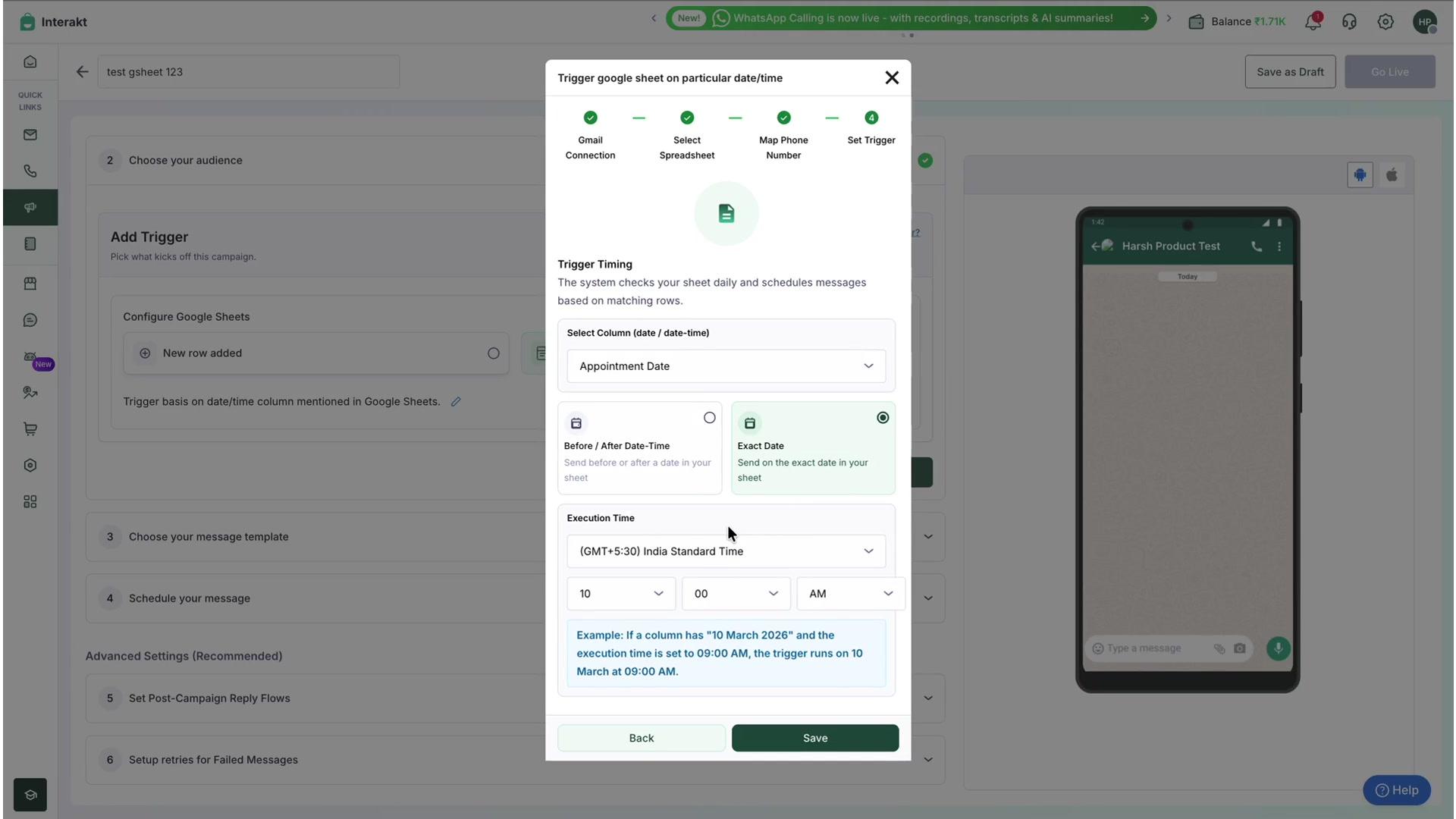The height and width of the screenshot is (819, 1456).
Task: Open the phone calls icon in sidebar
Action: click(30, 171)
